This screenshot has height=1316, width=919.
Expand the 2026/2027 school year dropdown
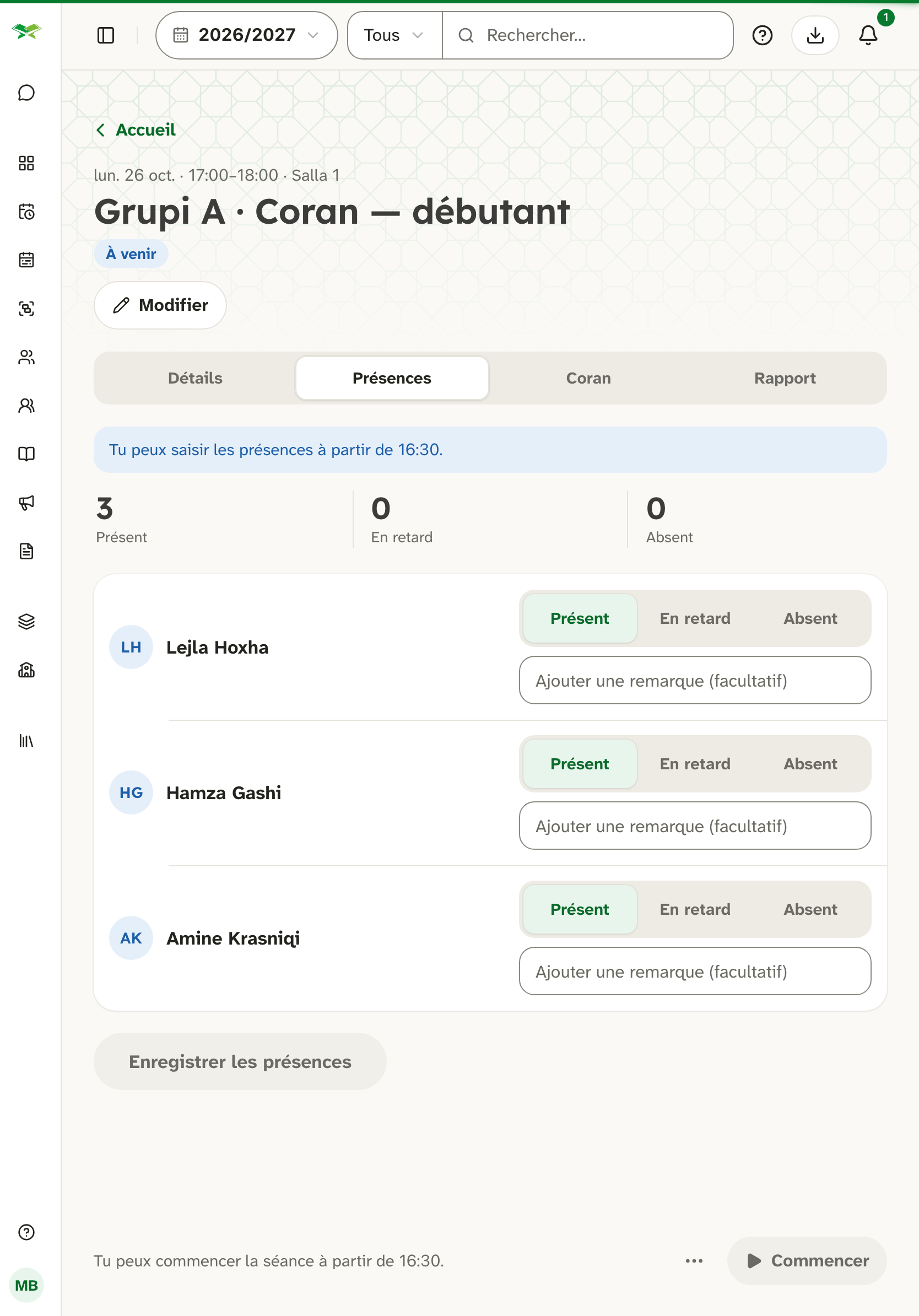[x=246, y=35]
